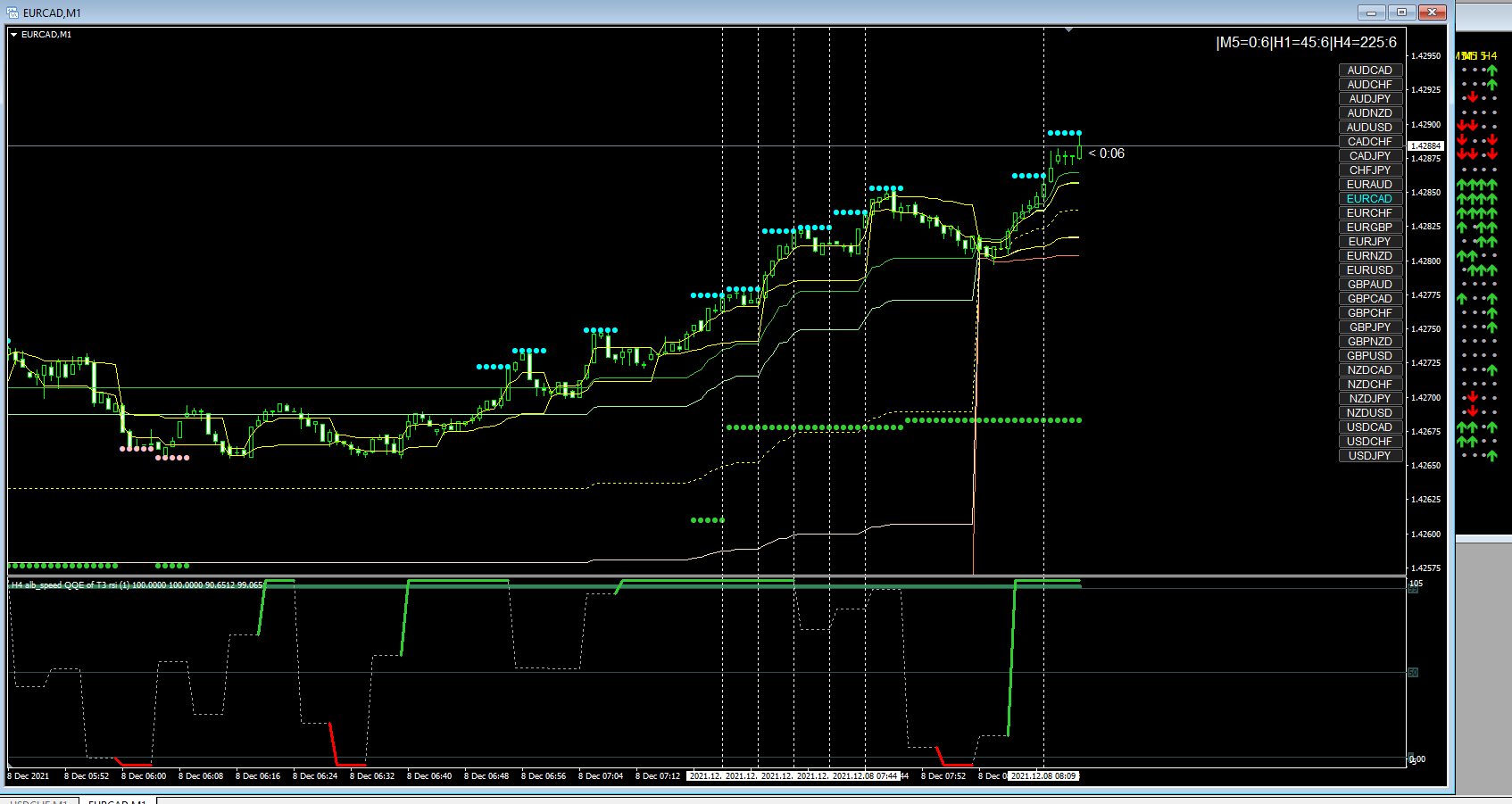Switch chart to NZDCAD
Viewport: 1512px width, 804px height.
coord(1370,370)
